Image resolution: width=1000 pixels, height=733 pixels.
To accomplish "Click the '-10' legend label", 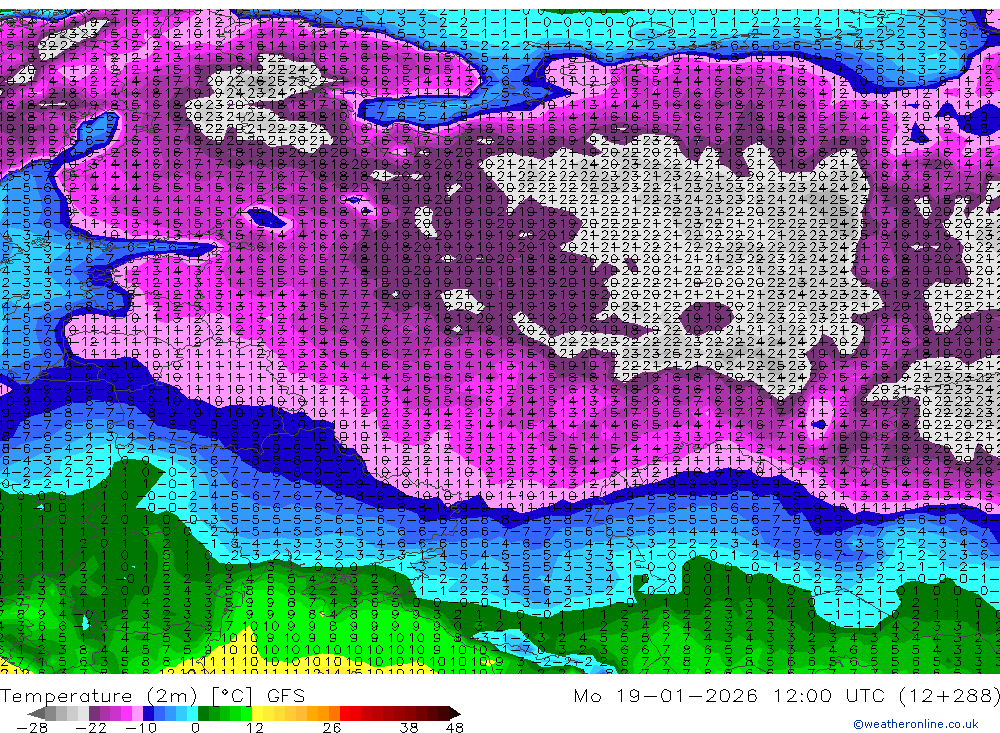I will (141, 728).
